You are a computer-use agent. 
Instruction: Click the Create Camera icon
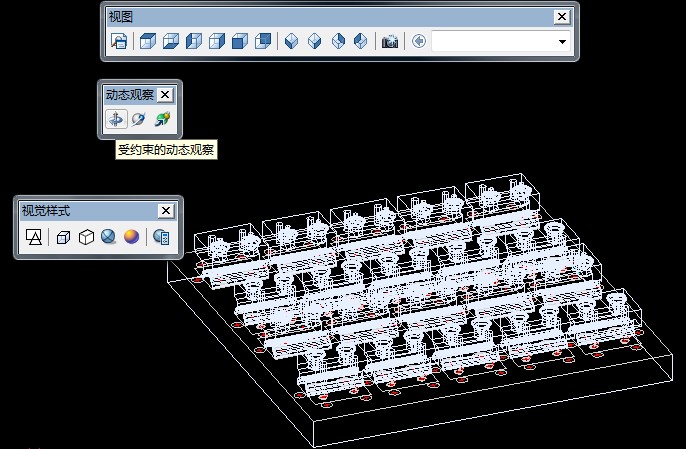[390, 42]
